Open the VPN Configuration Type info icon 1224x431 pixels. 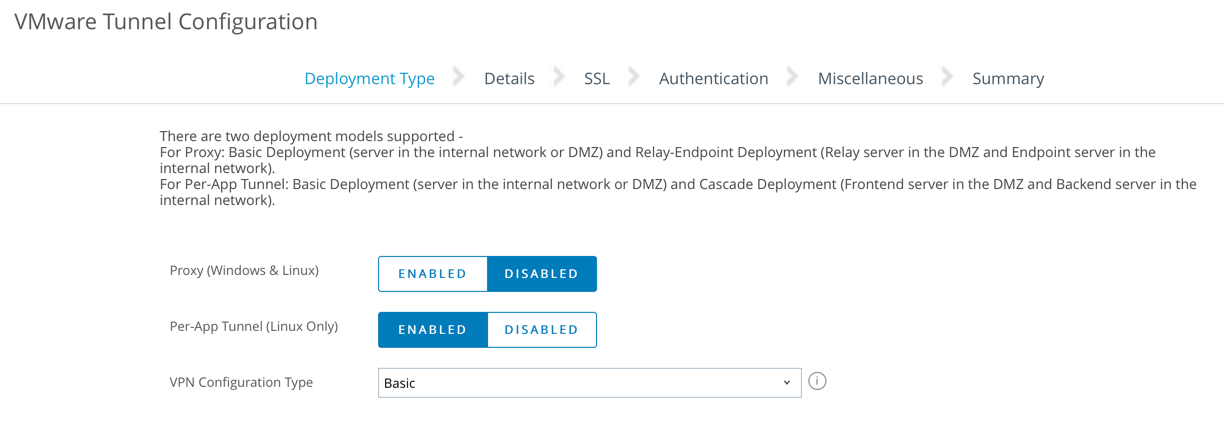[817, 382]
